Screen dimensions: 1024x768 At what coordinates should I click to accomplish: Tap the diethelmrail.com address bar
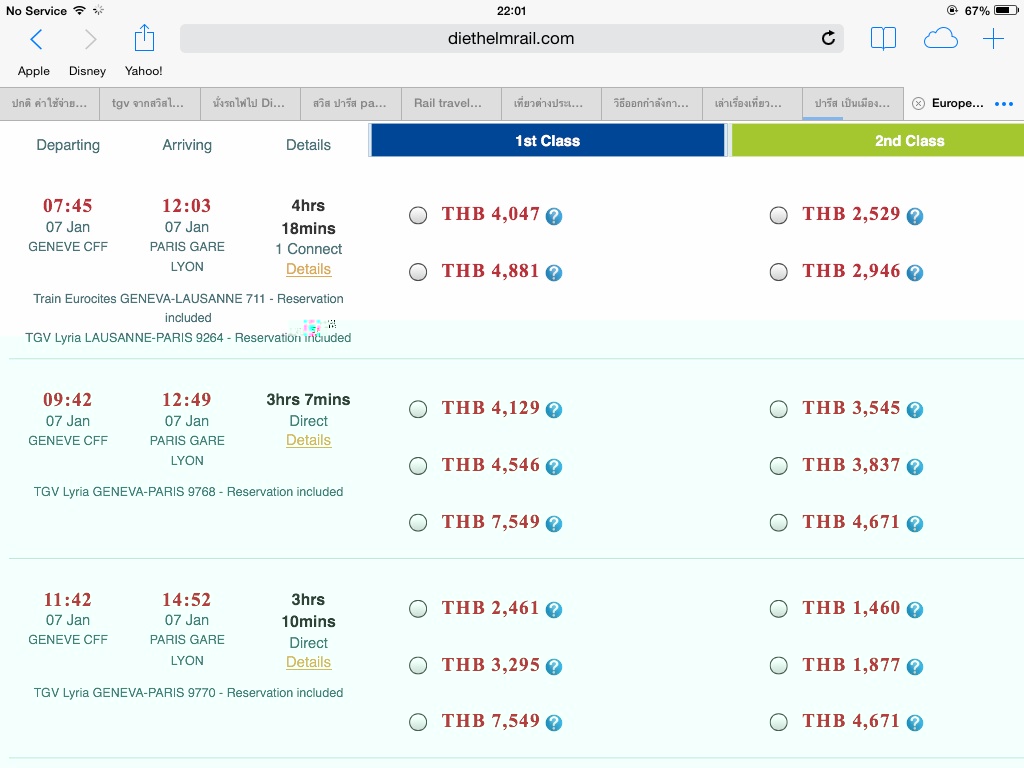point(511,39)
